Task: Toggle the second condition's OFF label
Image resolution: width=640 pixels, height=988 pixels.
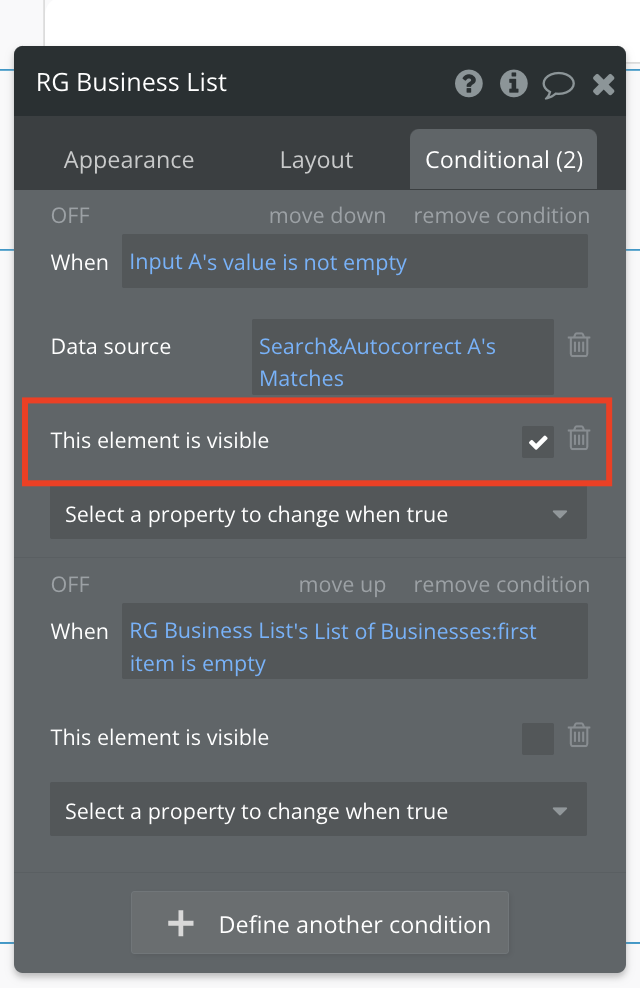Action: tap(70, 585)
